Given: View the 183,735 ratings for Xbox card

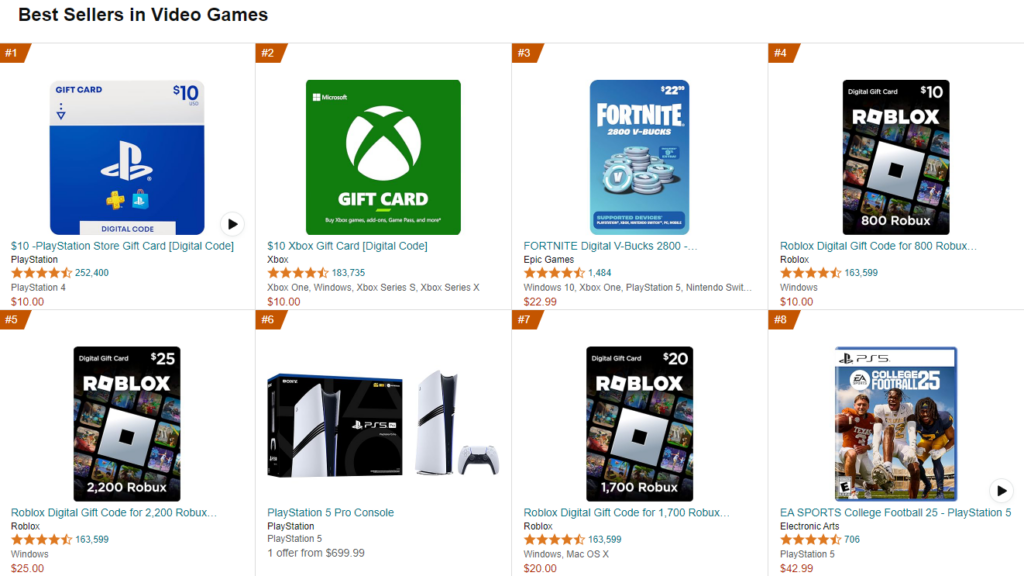Looking at the screenshot, I should [x=348, y=273].
